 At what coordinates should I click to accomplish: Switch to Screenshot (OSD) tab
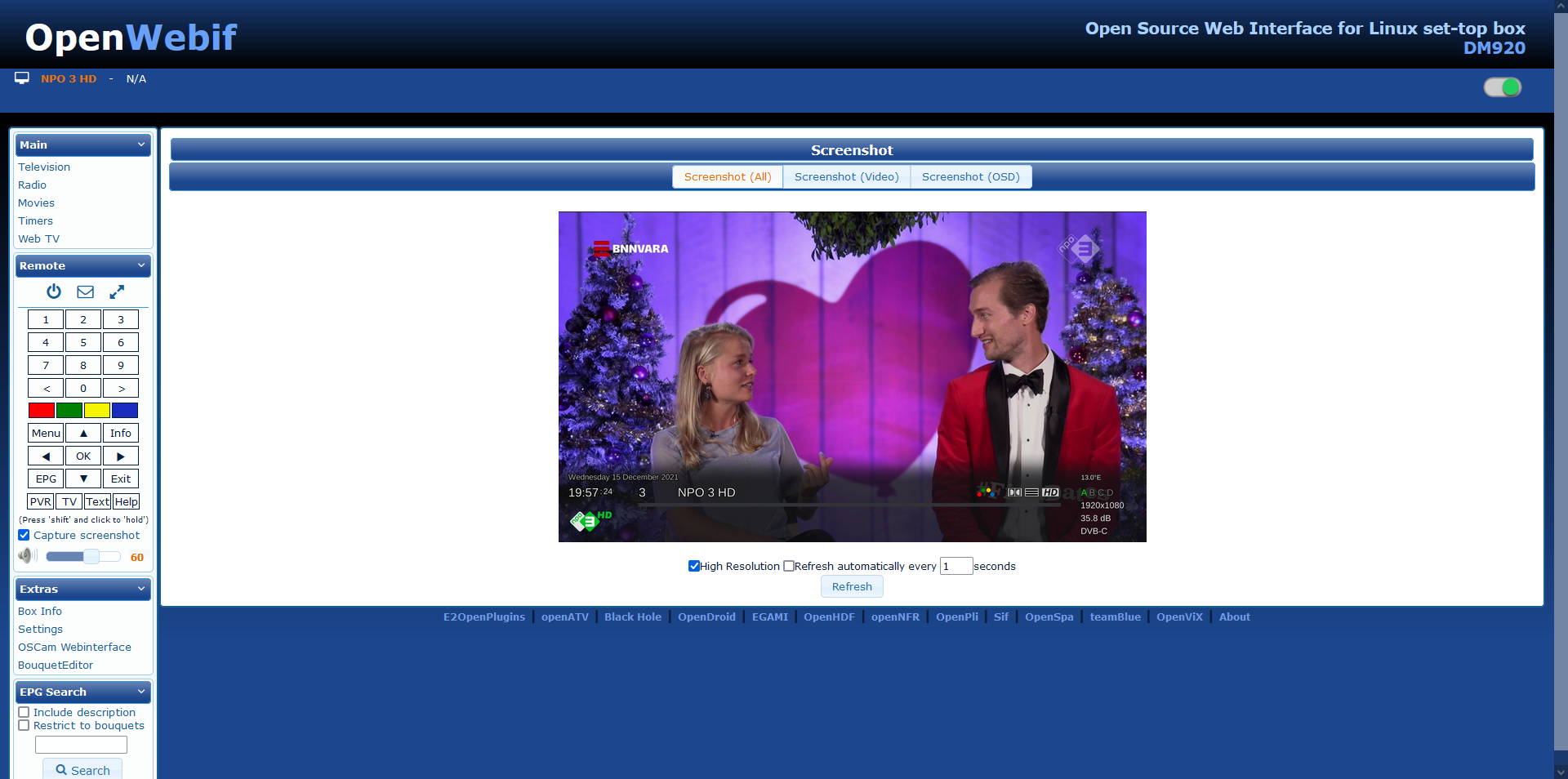tap(970, 177)
